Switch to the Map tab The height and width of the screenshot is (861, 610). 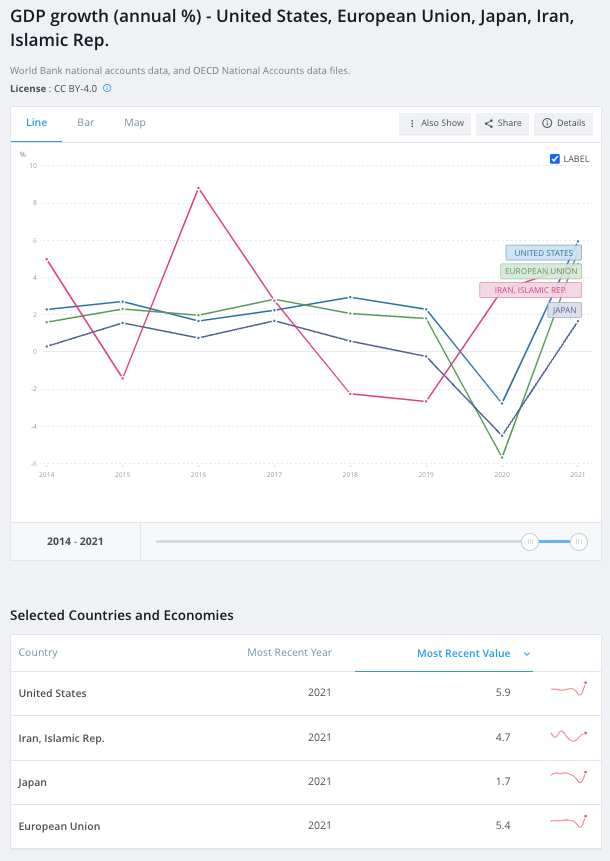135,122
